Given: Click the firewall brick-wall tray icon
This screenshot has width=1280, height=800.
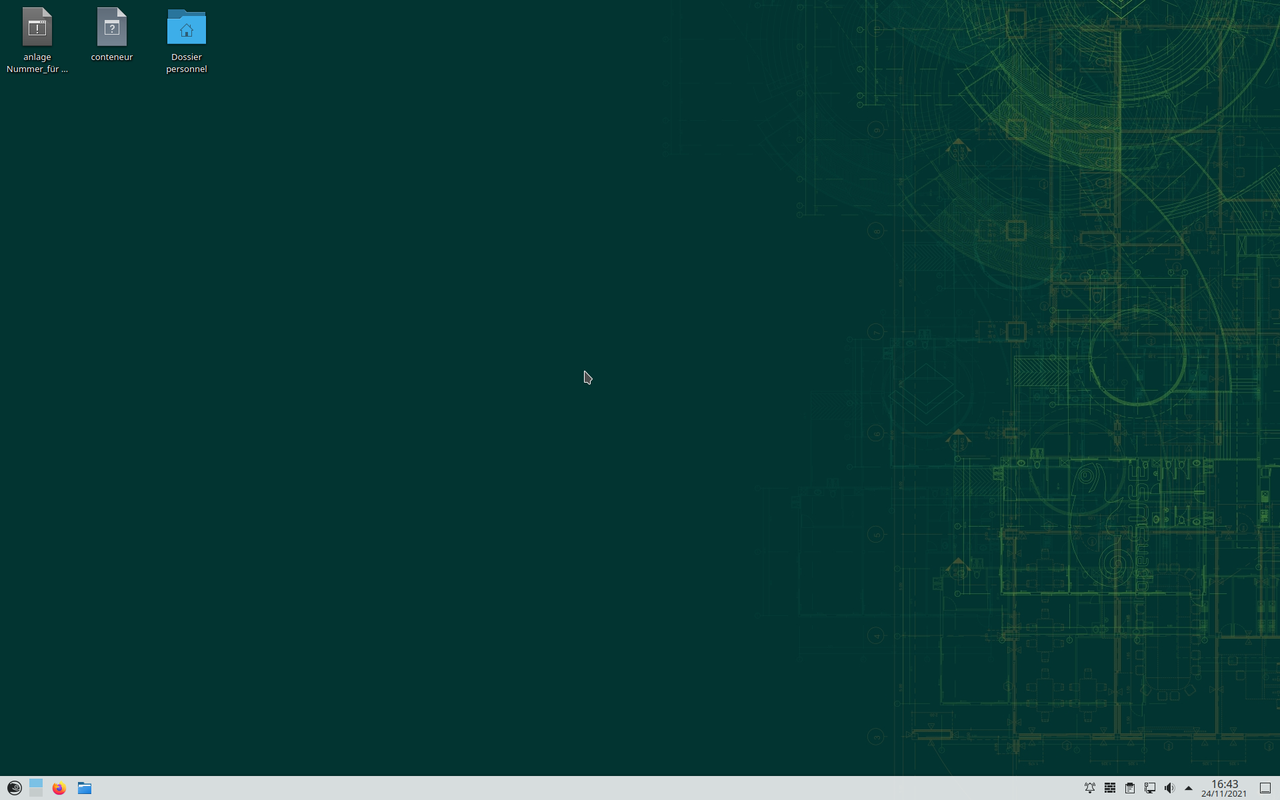Looking at the screenshot, I should pos(1110,788).
